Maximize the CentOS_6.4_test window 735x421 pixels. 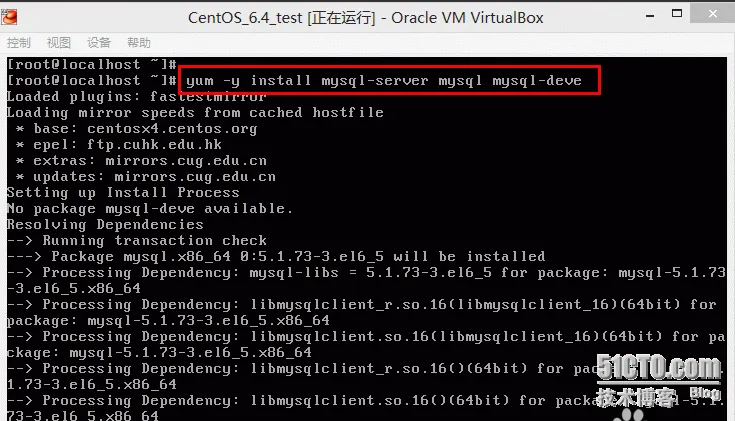point(677,14)
